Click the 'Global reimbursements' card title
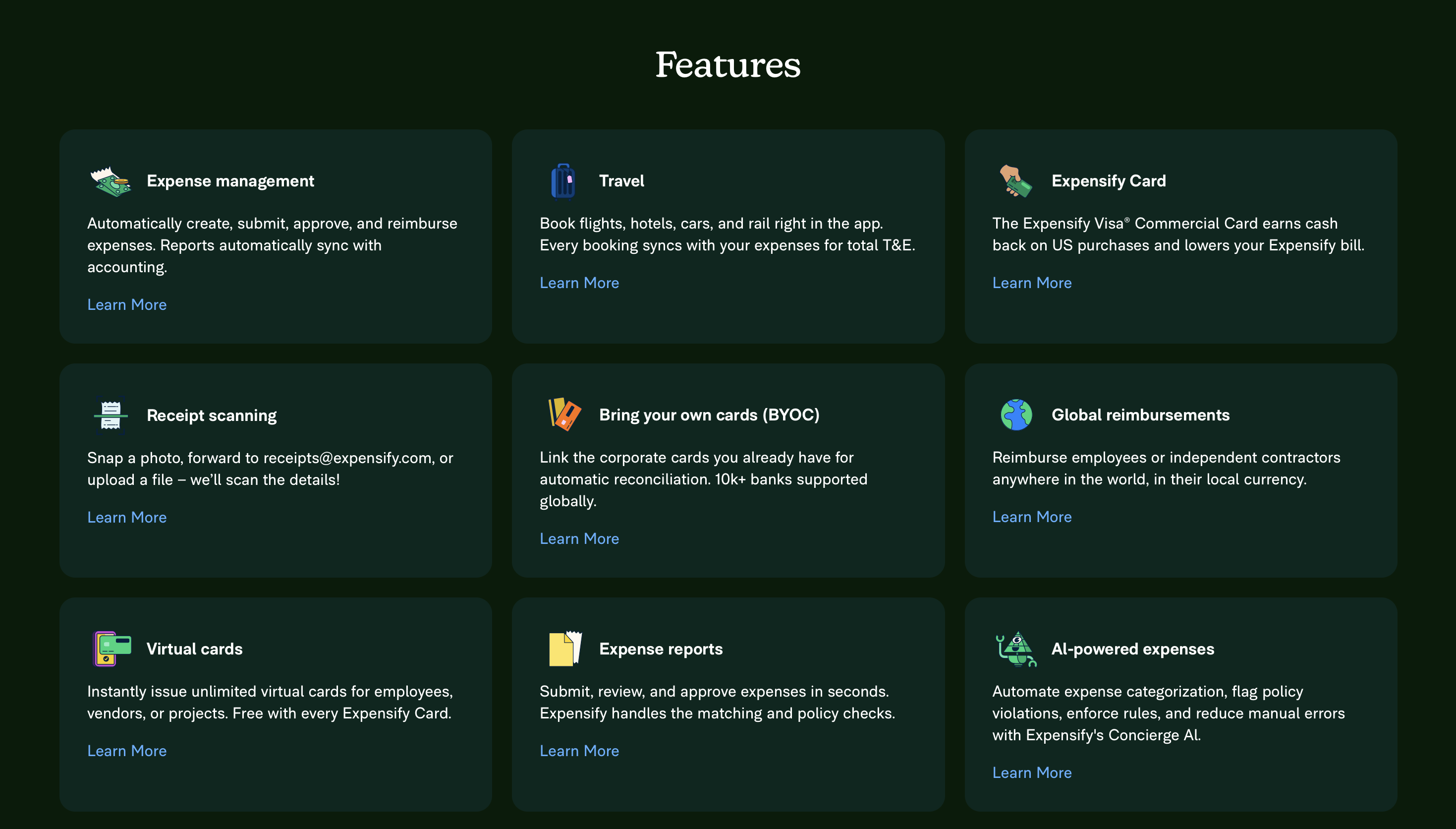Screen dimensions: 1456x829 (x=1140, y=415)
